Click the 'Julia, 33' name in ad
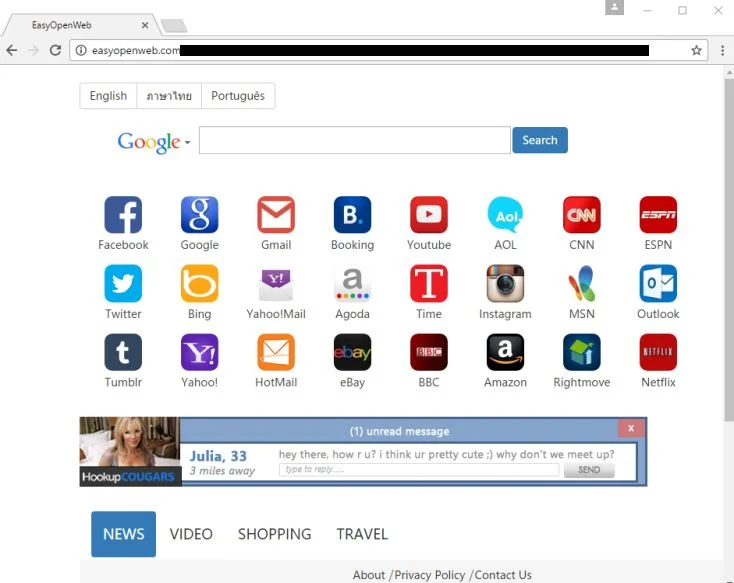The width and height of the screenshot is (734, 583). [x=218, y=456]
